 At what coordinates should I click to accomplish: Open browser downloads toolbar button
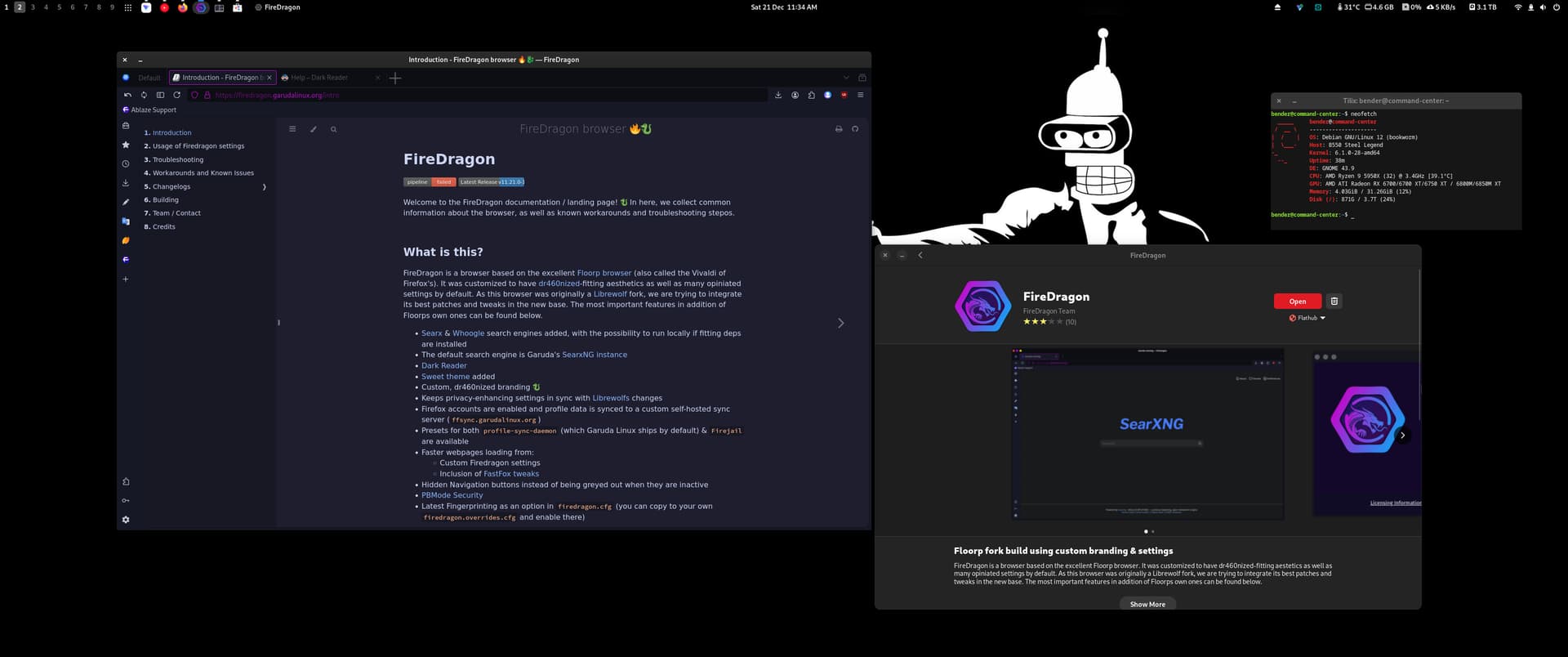click(x=778, y=95)
